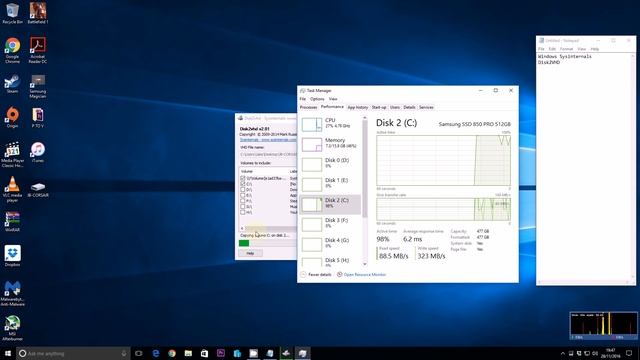640x360 pixels.
Task: Toggle the G:\ volume checkbox in Disk2vhd
Action: pos(243,207)
